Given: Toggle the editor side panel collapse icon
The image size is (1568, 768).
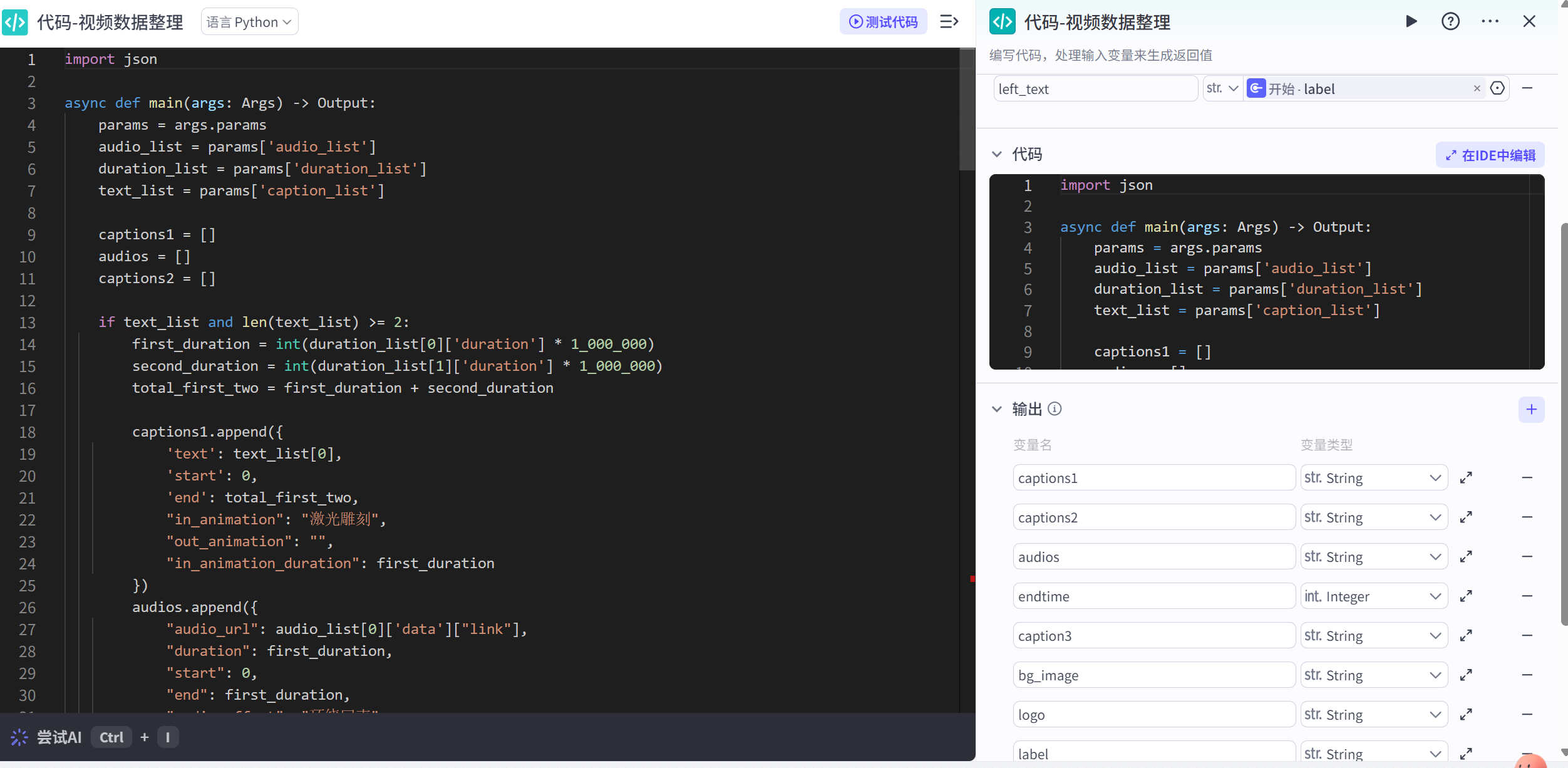Looking at the screenshot, I should coord(949,22).
